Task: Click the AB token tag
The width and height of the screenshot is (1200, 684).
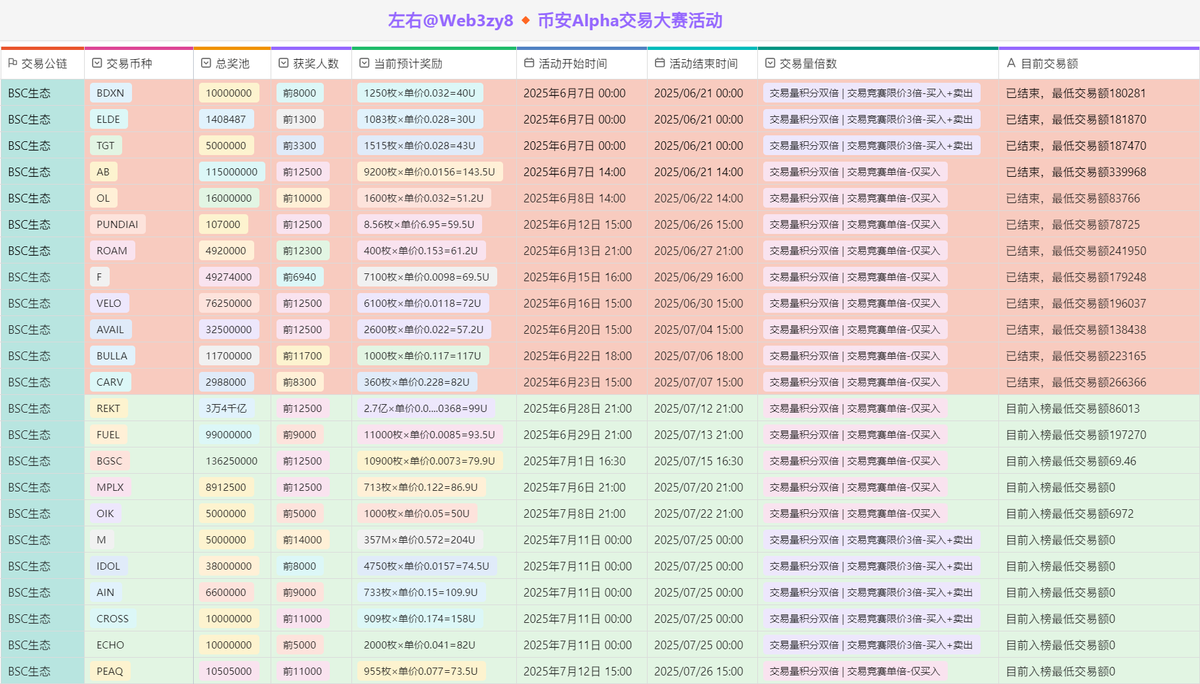Action: (x=103, y=172)
